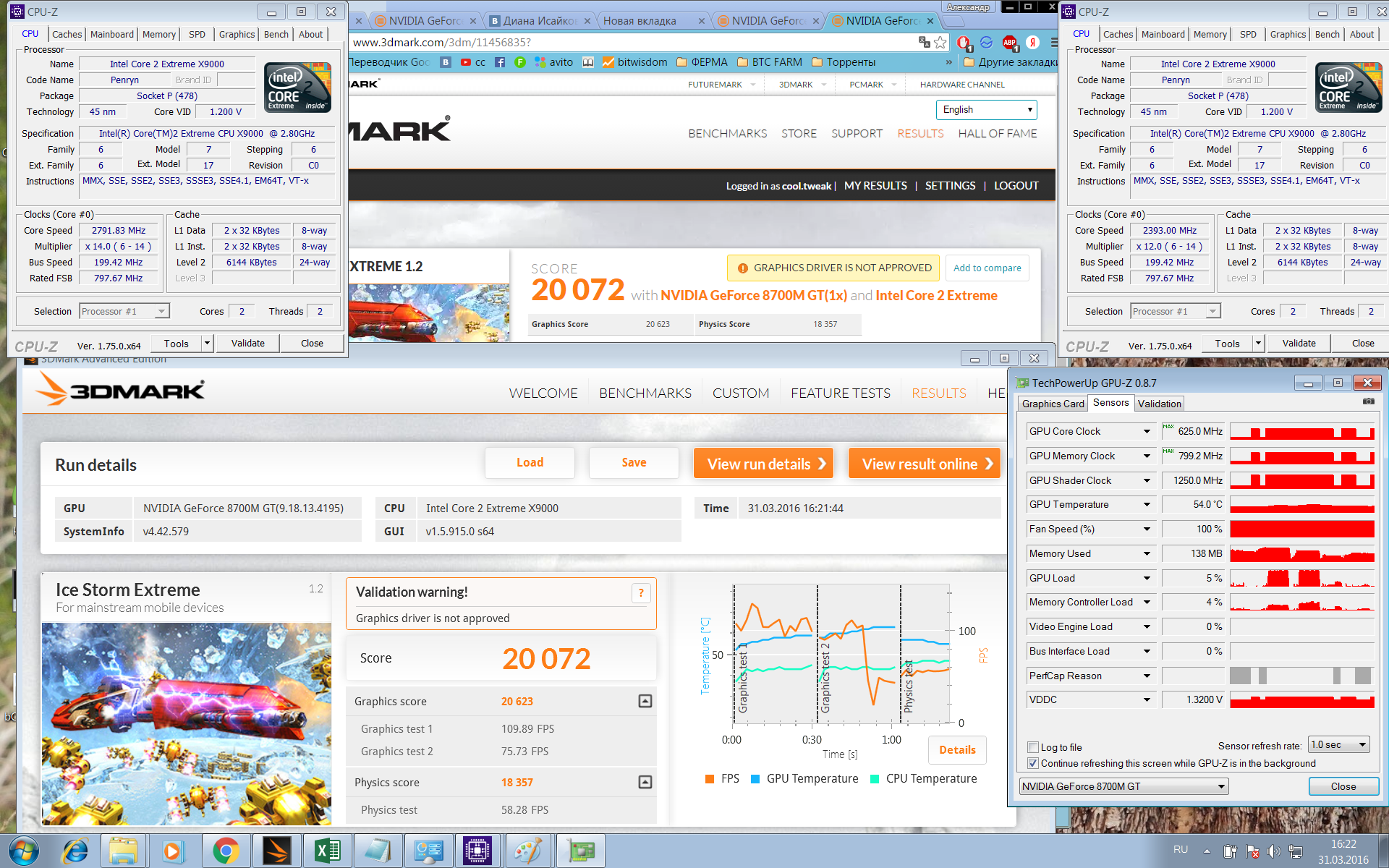Screen dimensions: 1389x868
Task: Open the Facebook bookmark icon
Action: [500, 62]
